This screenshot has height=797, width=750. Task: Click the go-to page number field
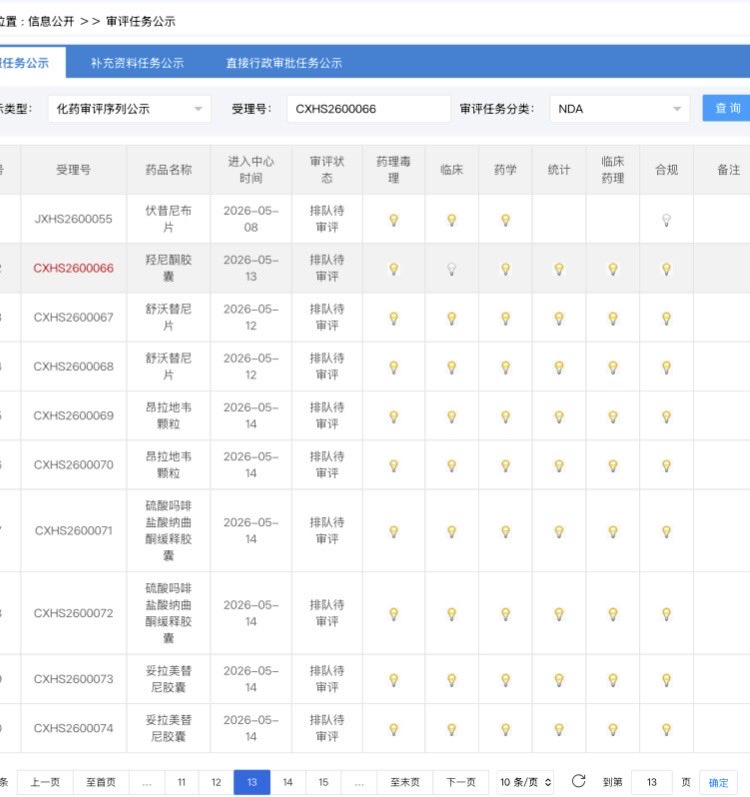652,782
